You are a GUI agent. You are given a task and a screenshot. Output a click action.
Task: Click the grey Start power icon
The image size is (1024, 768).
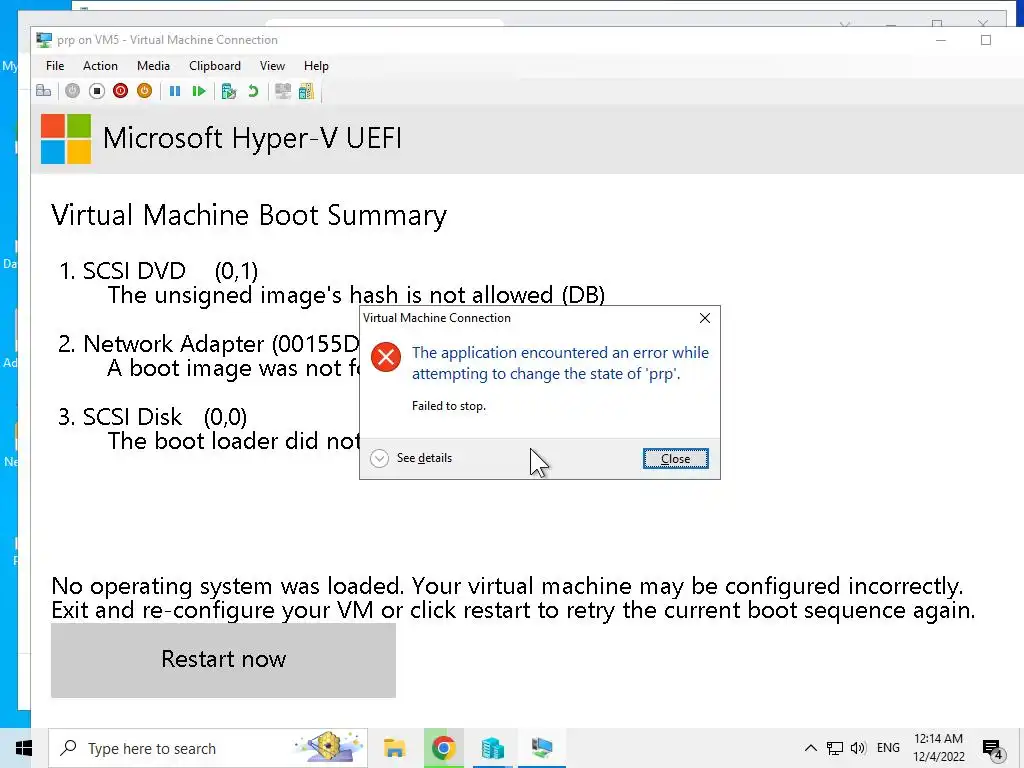click(72, 91)
